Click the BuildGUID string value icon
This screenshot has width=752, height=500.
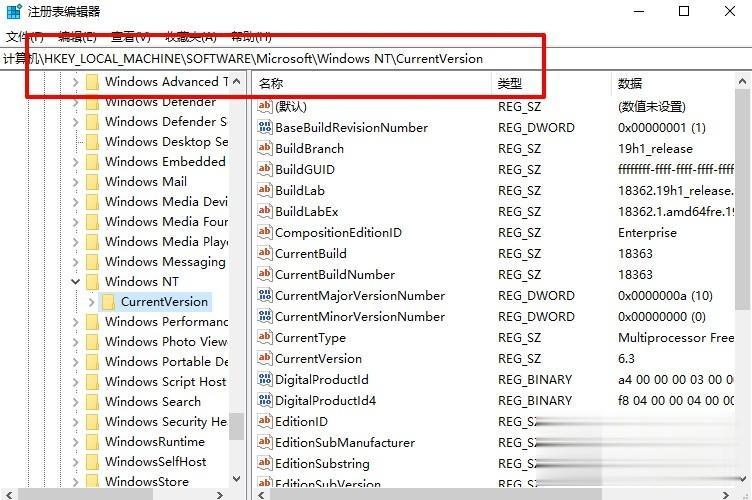pos(265,169)
